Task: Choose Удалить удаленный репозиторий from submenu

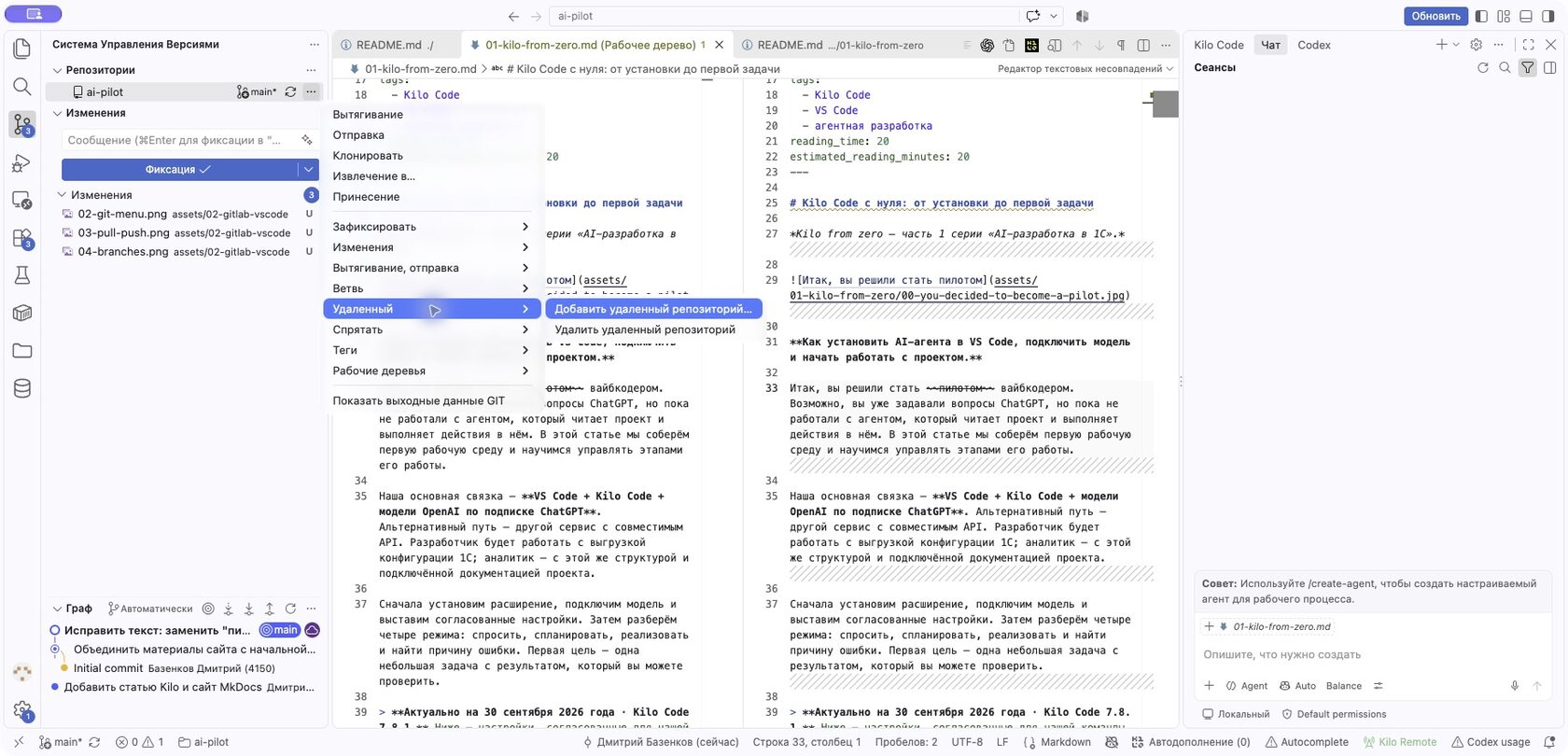Action: (653, 329)
